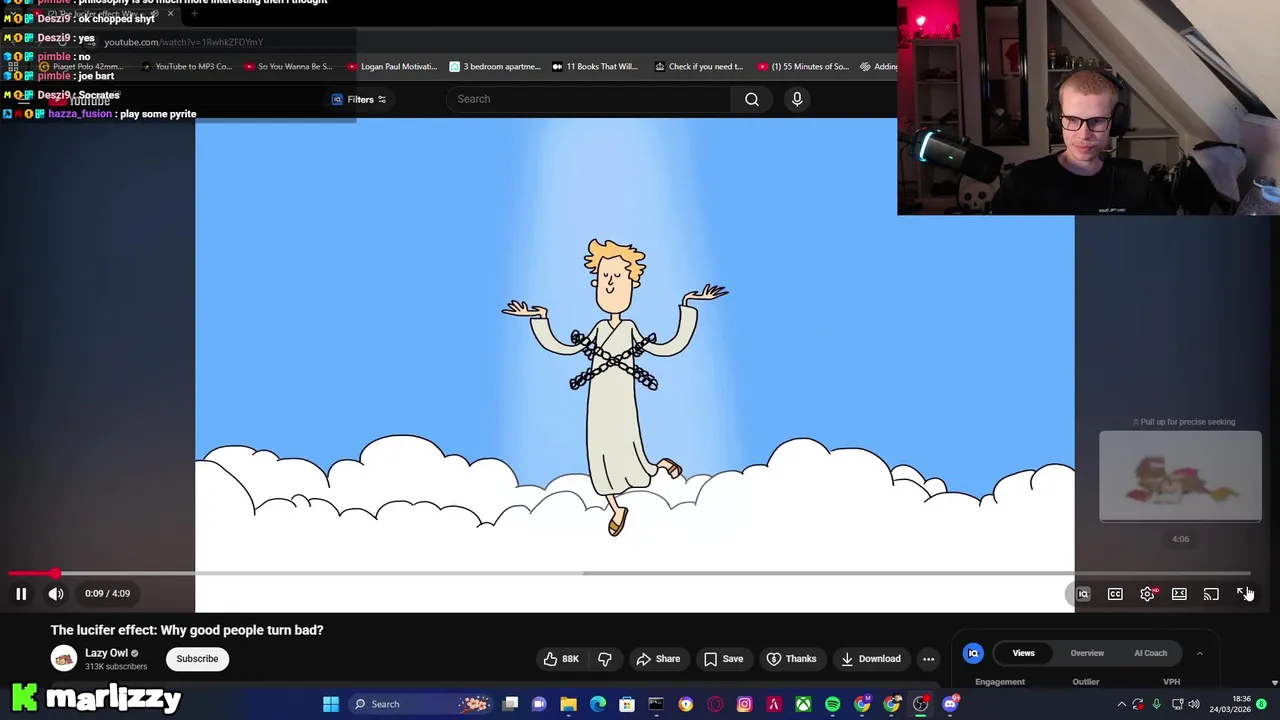Open 'Logan Paul Motivati...' bookmark

(391, 66)
